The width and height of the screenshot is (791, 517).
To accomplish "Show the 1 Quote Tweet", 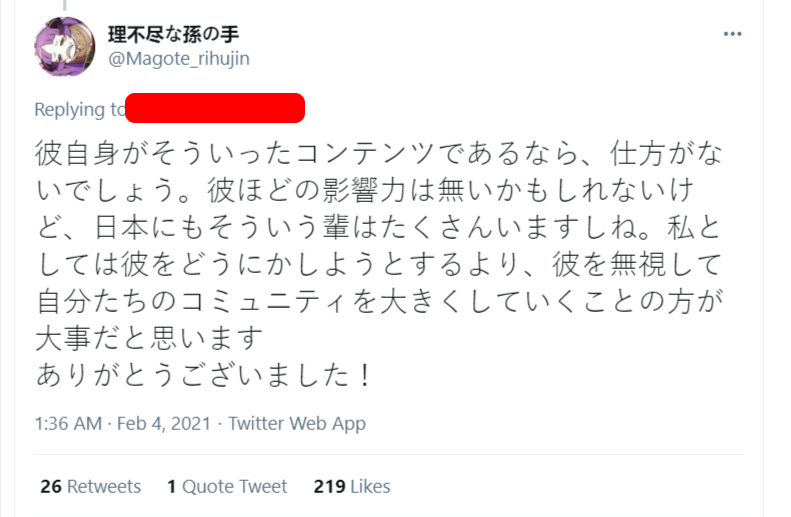I will (x=227, y=487).
